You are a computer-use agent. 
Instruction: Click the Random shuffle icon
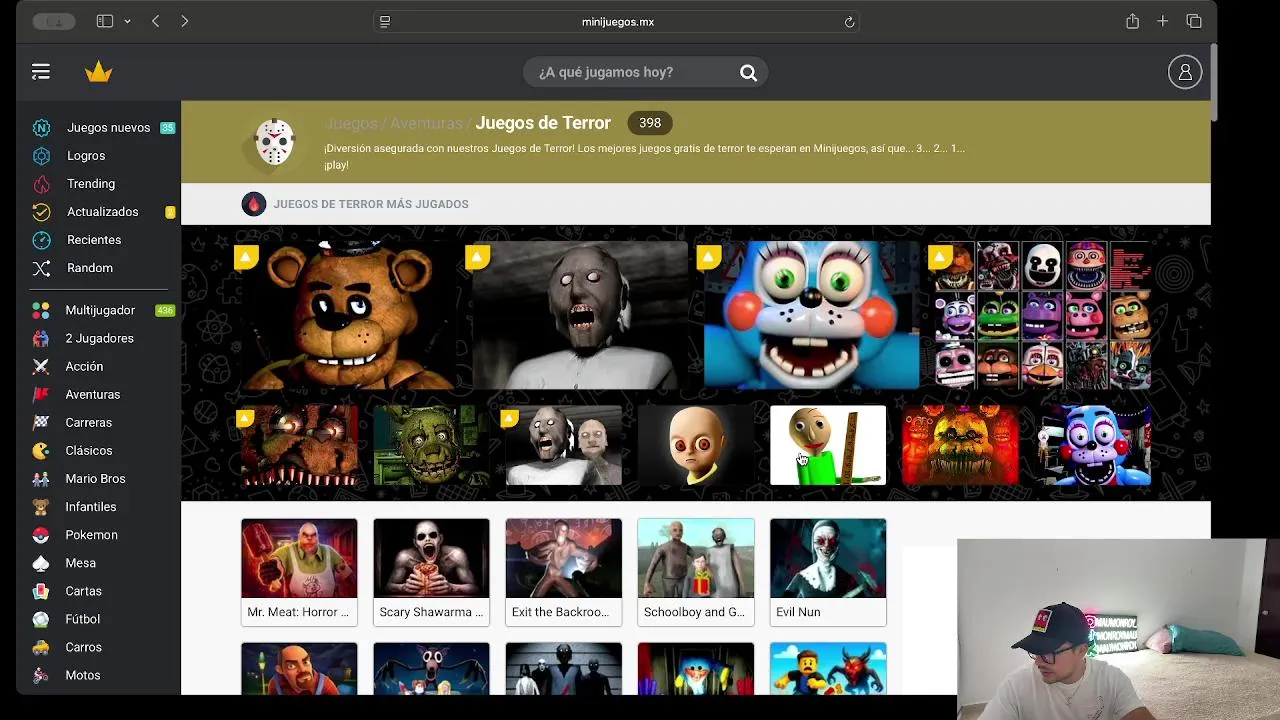pos(41,268)
